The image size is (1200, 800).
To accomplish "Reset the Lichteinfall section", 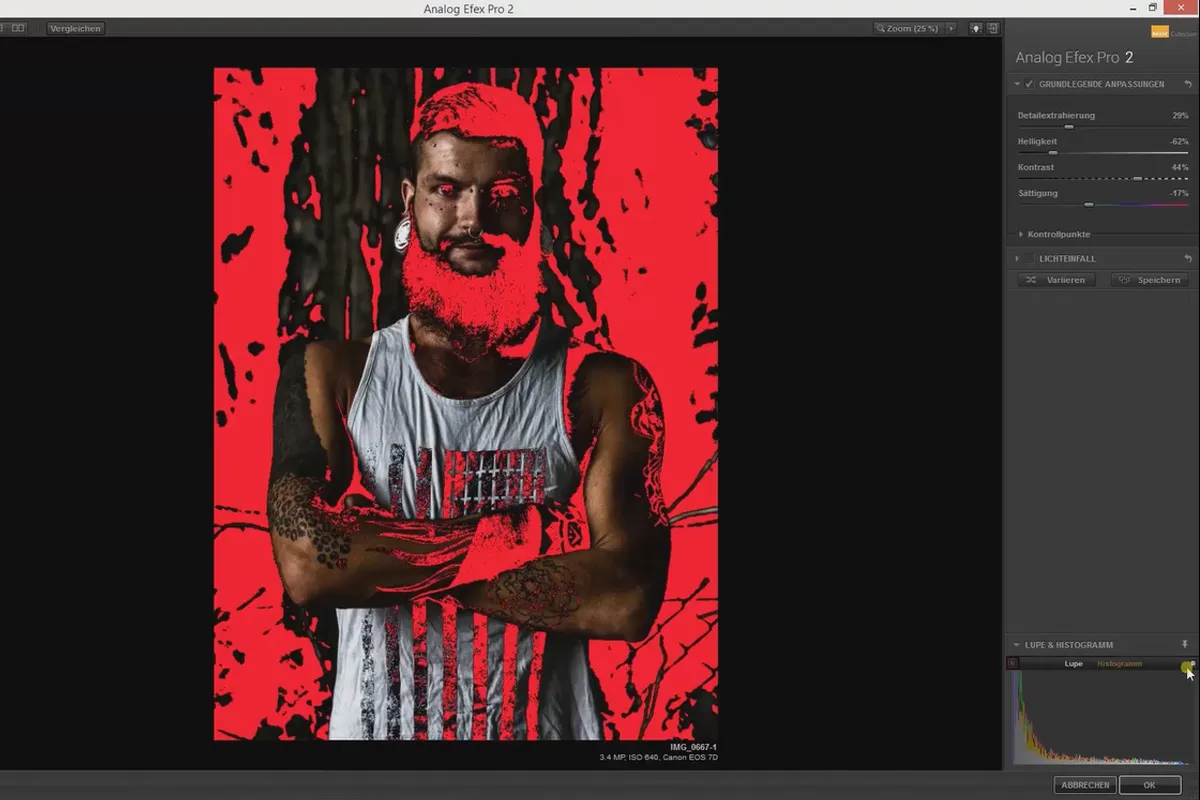I will point(1188,258).
